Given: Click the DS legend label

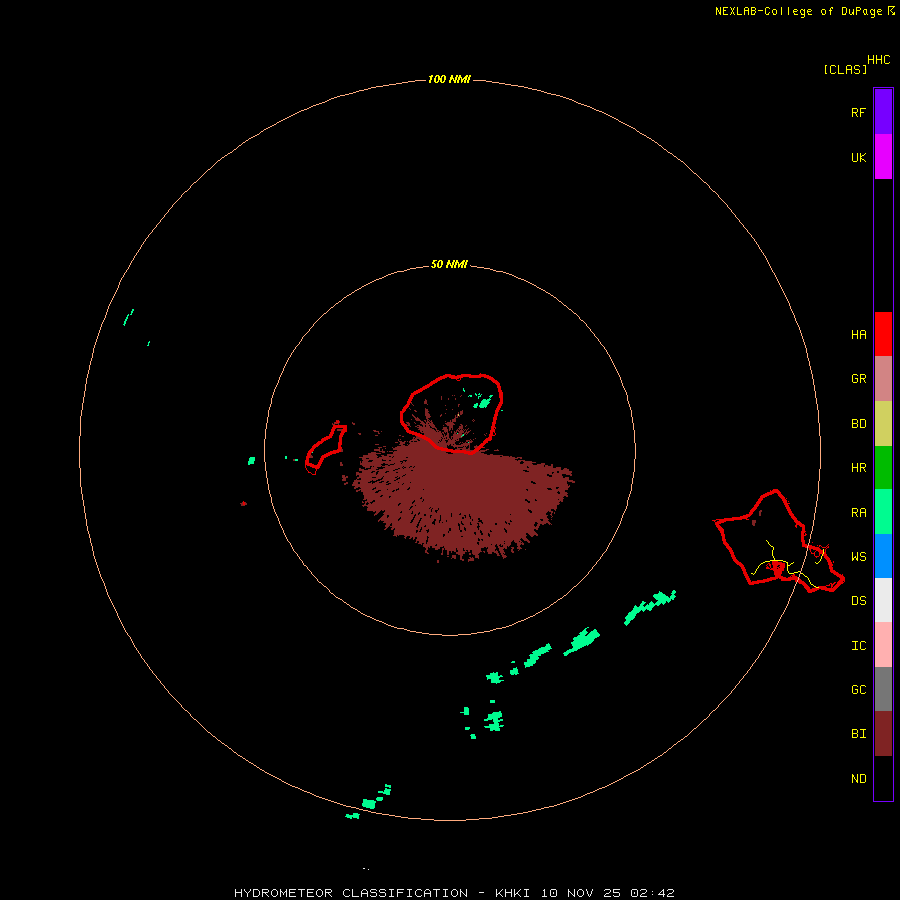Looking at the screenshot, I should 858,601.
